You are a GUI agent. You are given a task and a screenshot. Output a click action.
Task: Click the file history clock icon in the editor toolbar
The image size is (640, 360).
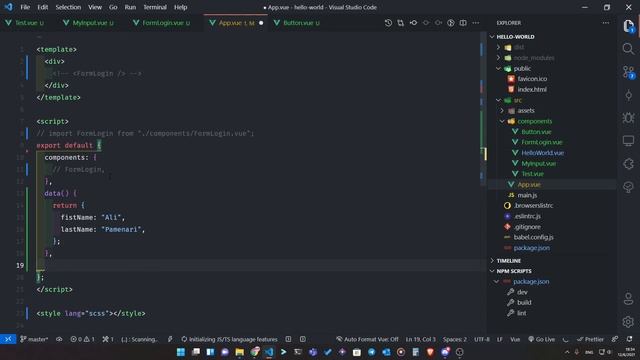(388, 23)
